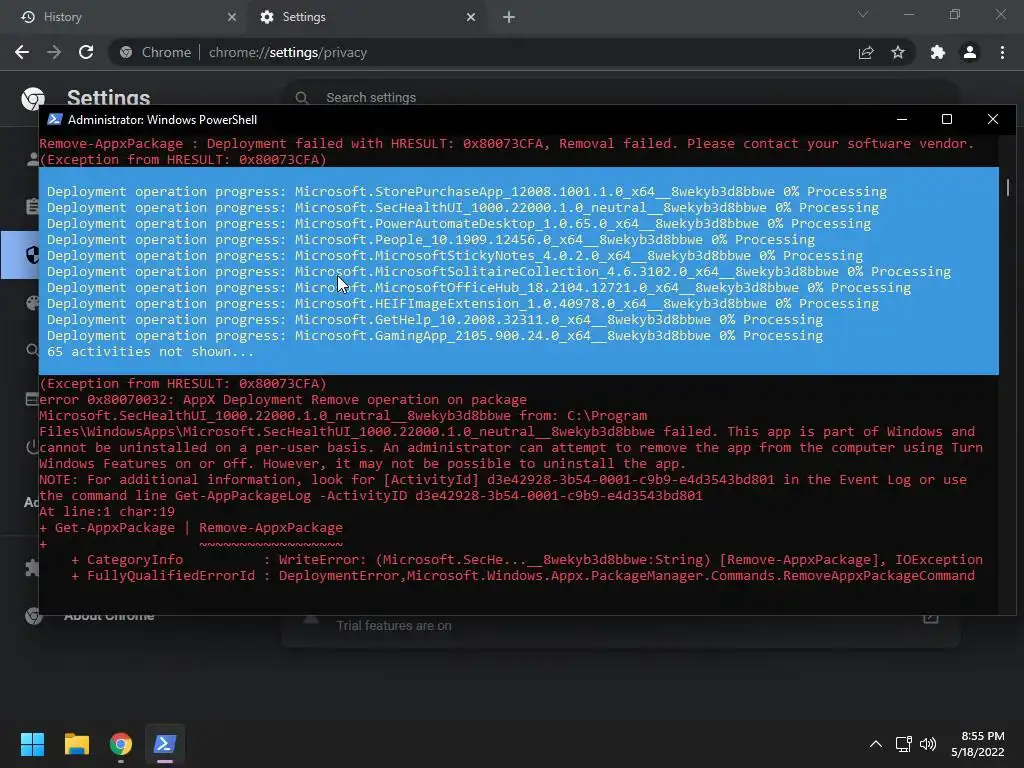The image size is (1024, 768).
Task: Click the 'At line:1 char:19' text
Action: pos(107,511)
